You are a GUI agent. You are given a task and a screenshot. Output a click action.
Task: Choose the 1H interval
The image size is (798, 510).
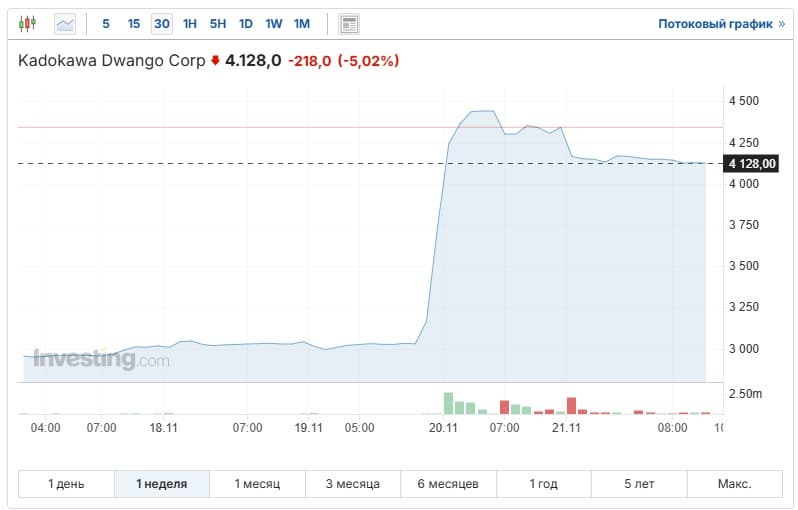pyautogui.click(x=190, y=23)
